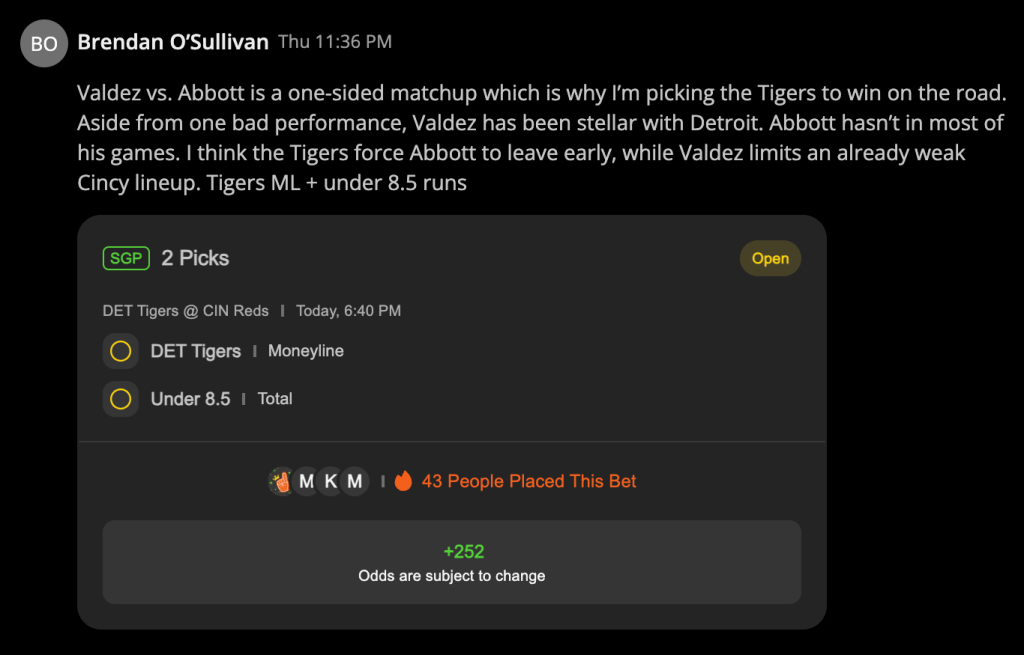The height and width of the screenshot is (655, 1024).
Task: Toggle the DET Tigers Moneyline pick circle
Action: pos(120,351)
